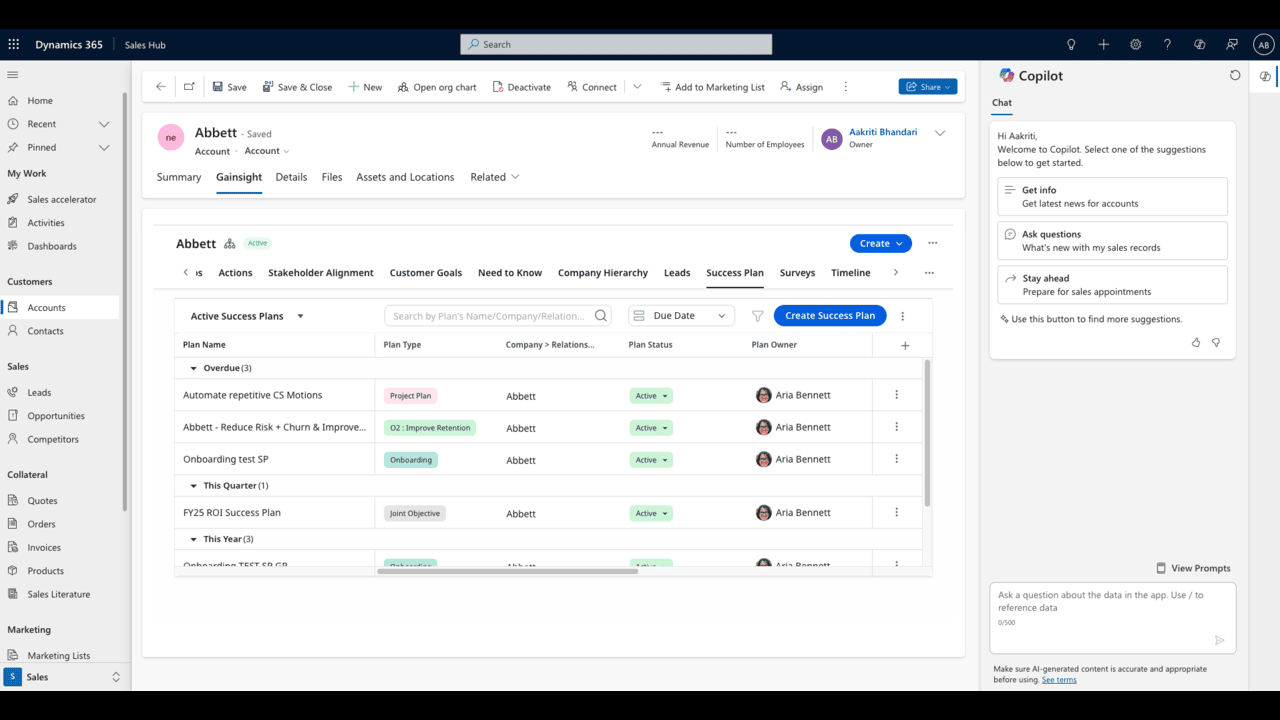The width and height of the screenshot is (1280, 720).
Task: Click the sparkle icon to find more suggestions
Action: point(1004,319)
